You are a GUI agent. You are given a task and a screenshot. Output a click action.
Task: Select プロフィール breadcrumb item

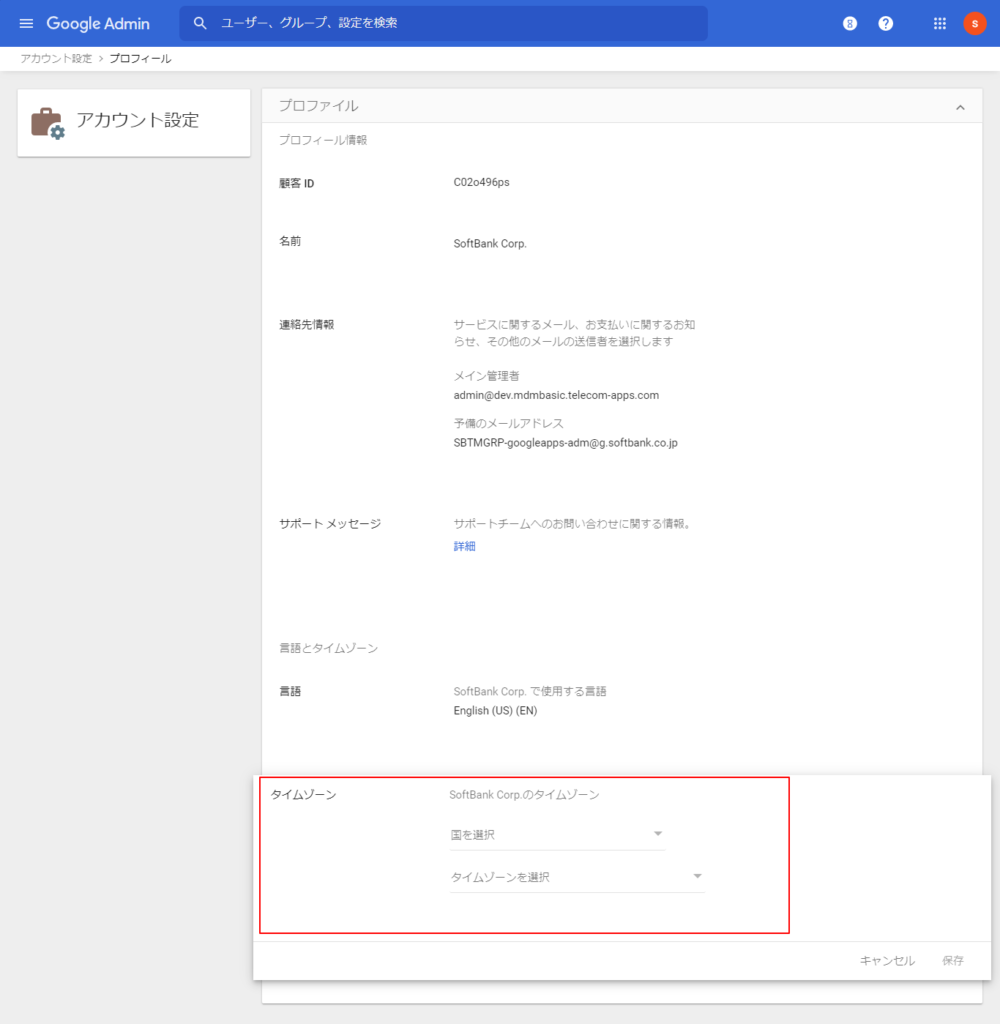[140, 59]
